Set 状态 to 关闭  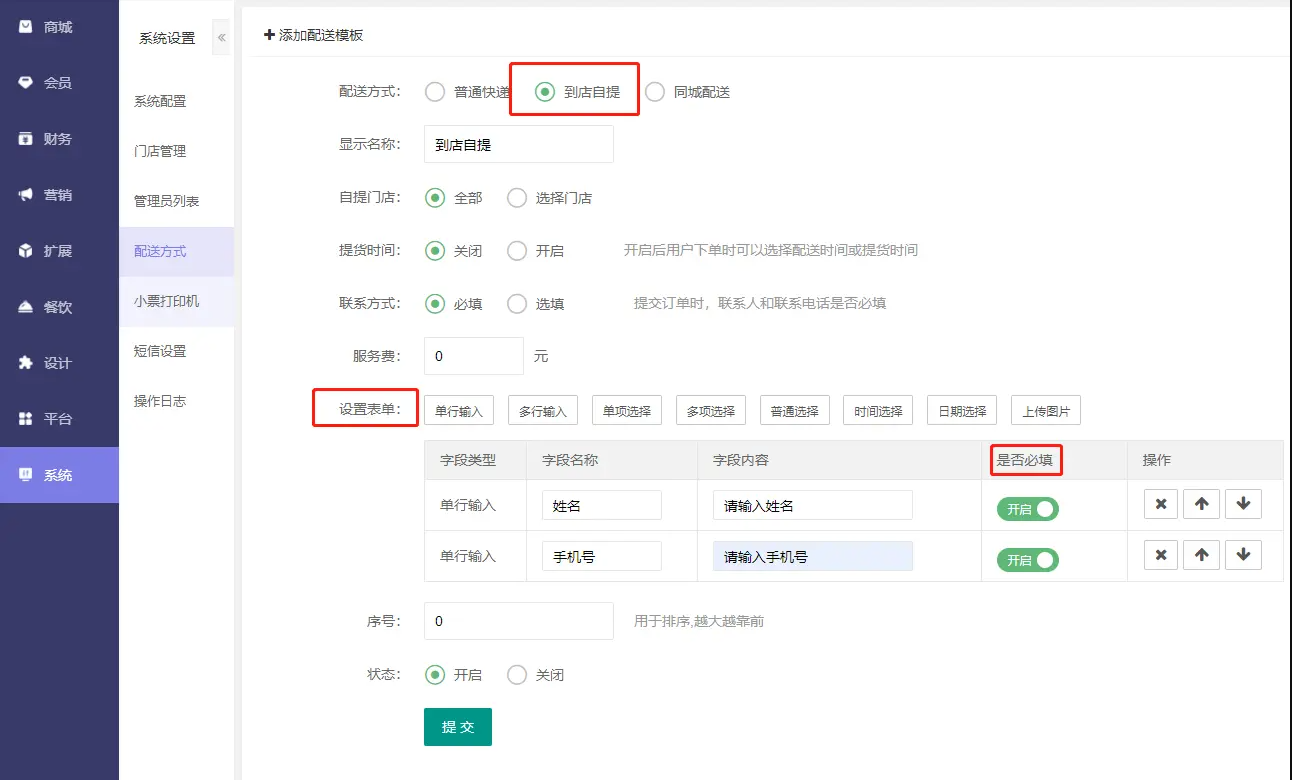click(517, 675)
